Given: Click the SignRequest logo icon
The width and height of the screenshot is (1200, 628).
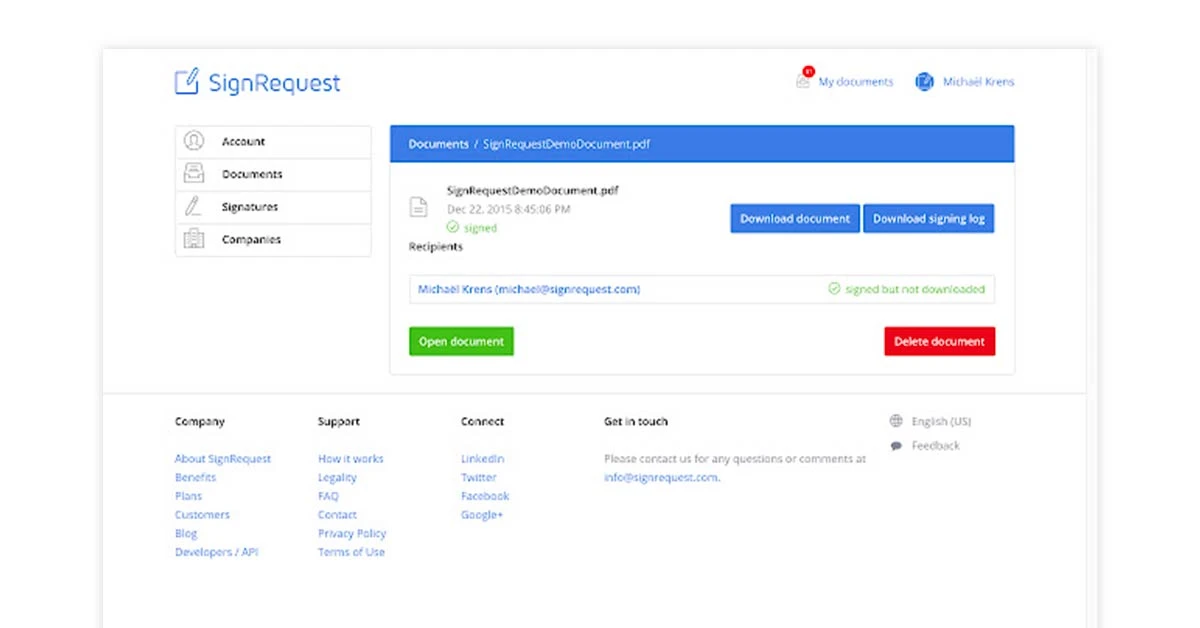Looking at the screenshot, I should click(x=187, y=81).
